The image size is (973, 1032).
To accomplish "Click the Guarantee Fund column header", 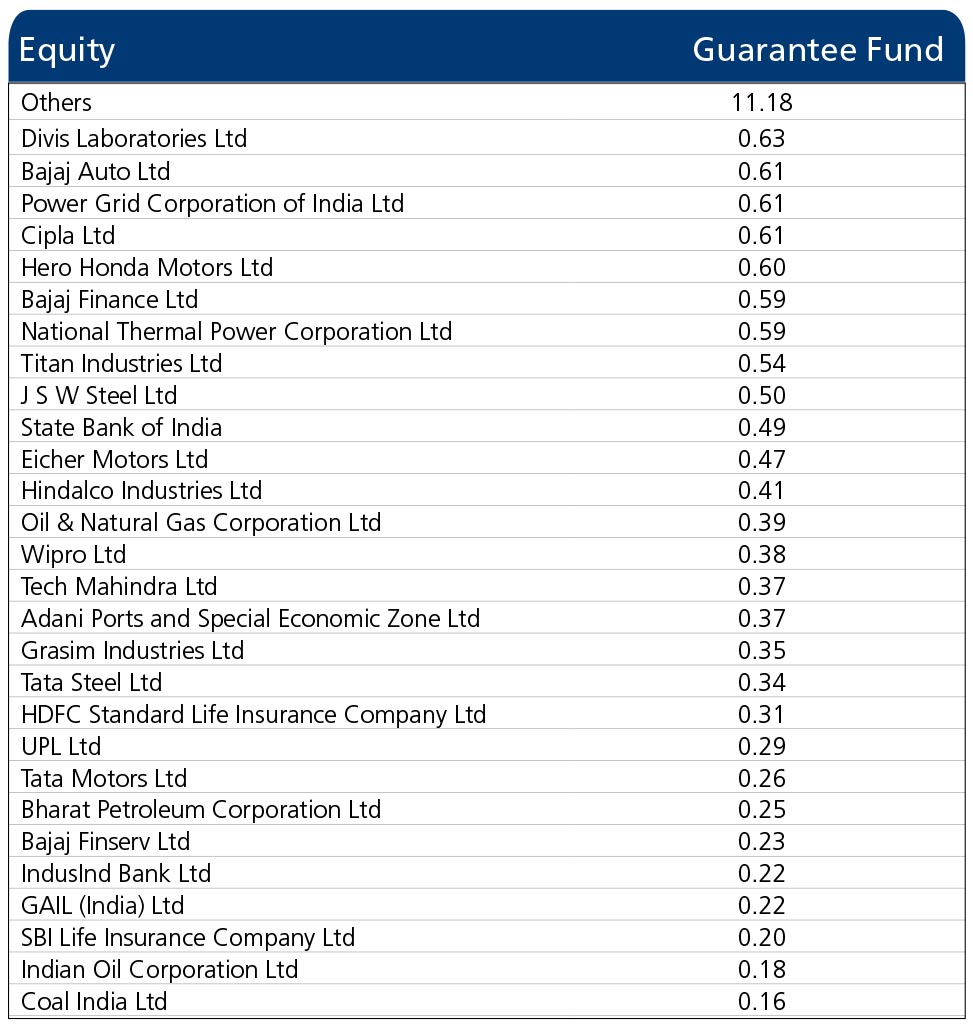I will [817, 50].
